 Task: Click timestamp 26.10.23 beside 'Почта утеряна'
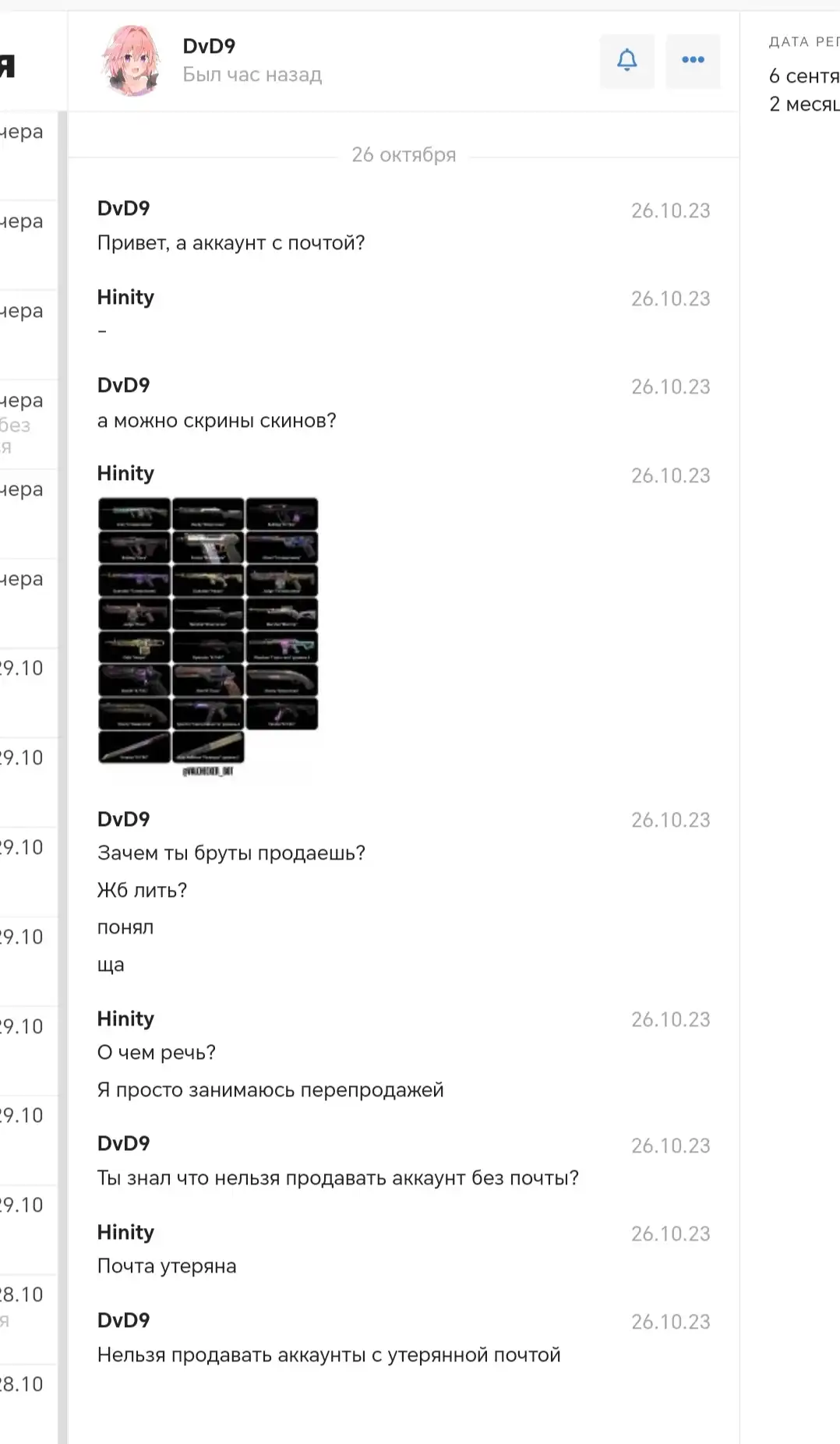[x=671, y=1234]
